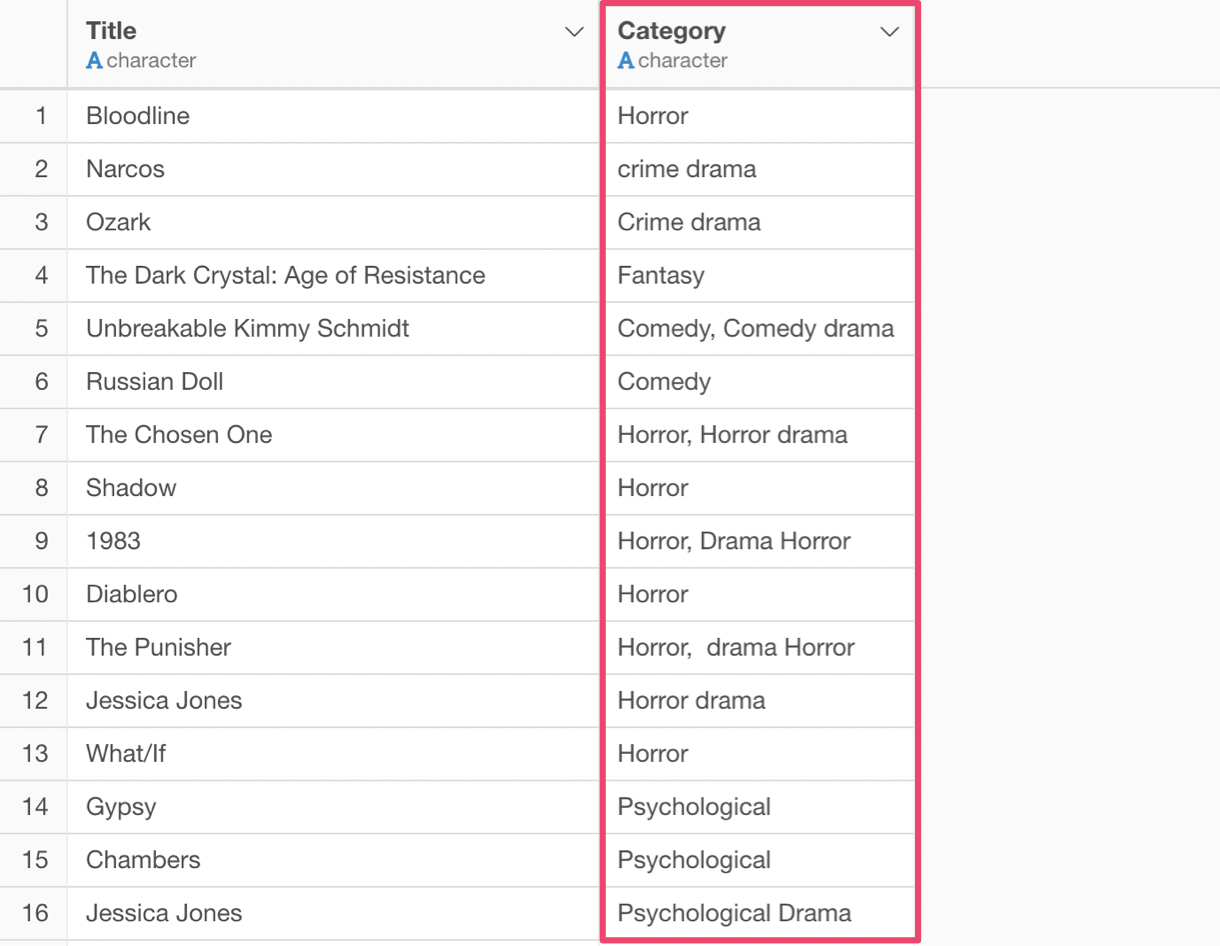
Task: Click the 'crime drama' lowercase category cell
Action: [687, 169]
